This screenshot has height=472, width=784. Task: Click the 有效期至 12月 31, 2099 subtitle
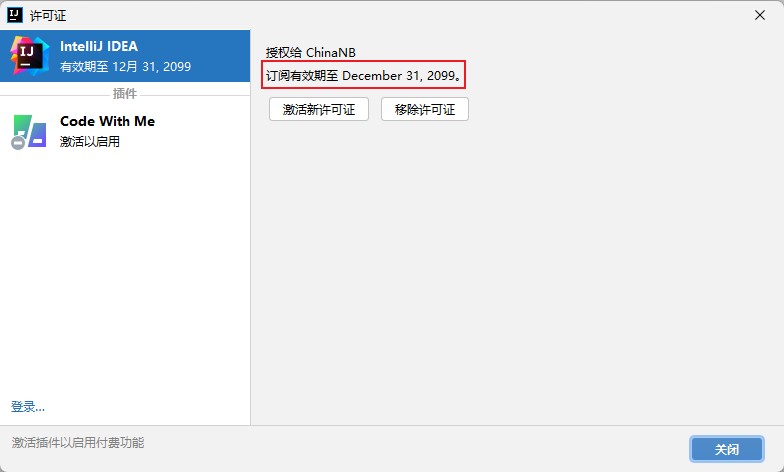[125, 67]
